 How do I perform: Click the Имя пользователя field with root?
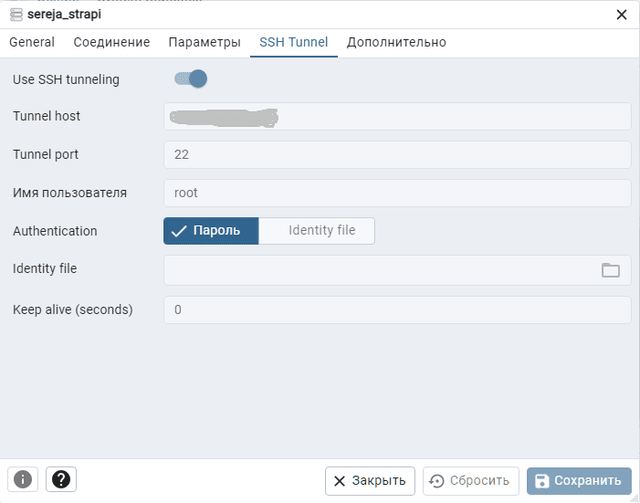(x=397, y=193)
